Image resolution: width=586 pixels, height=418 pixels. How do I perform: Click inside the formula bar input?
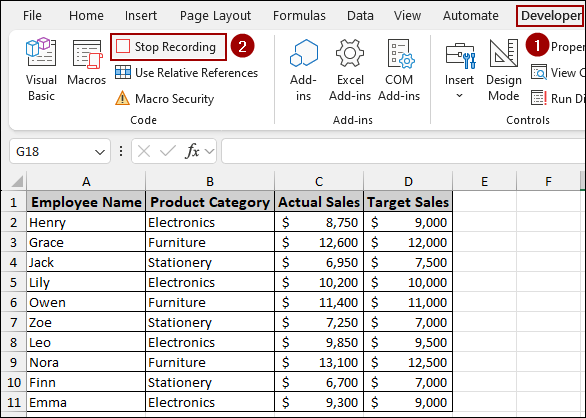403,151
